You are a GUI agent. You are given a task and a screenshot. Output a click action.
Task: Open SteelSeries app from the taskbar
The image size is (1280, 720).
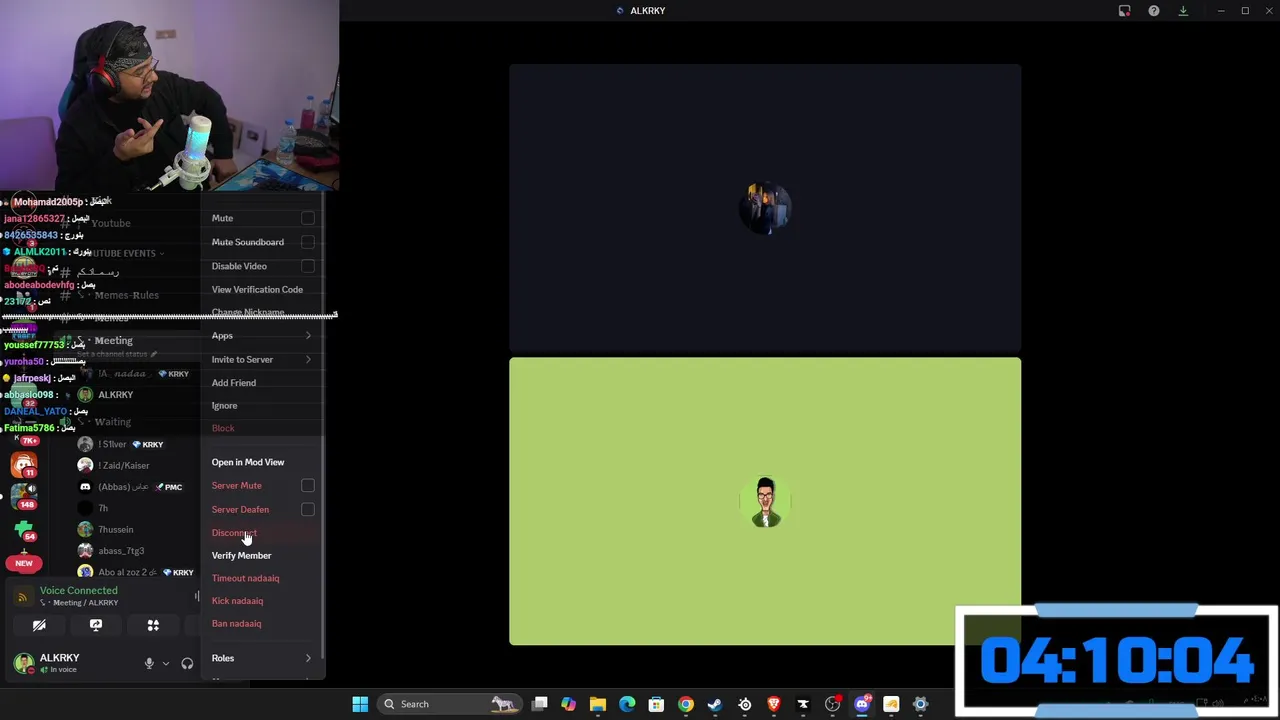(745, 704)
